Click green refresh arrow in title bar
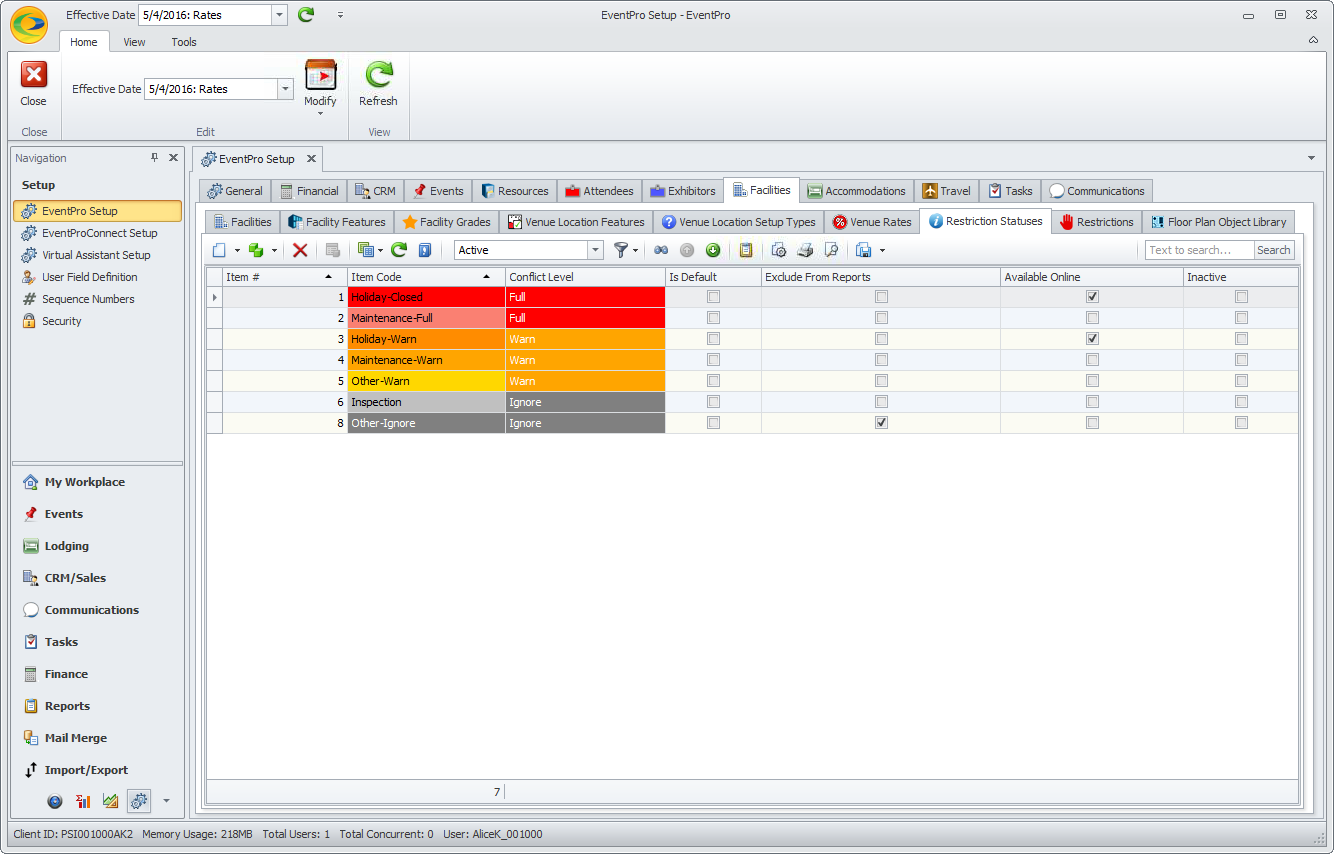The height and width of the screenshot is (854, 1334). 306,14
